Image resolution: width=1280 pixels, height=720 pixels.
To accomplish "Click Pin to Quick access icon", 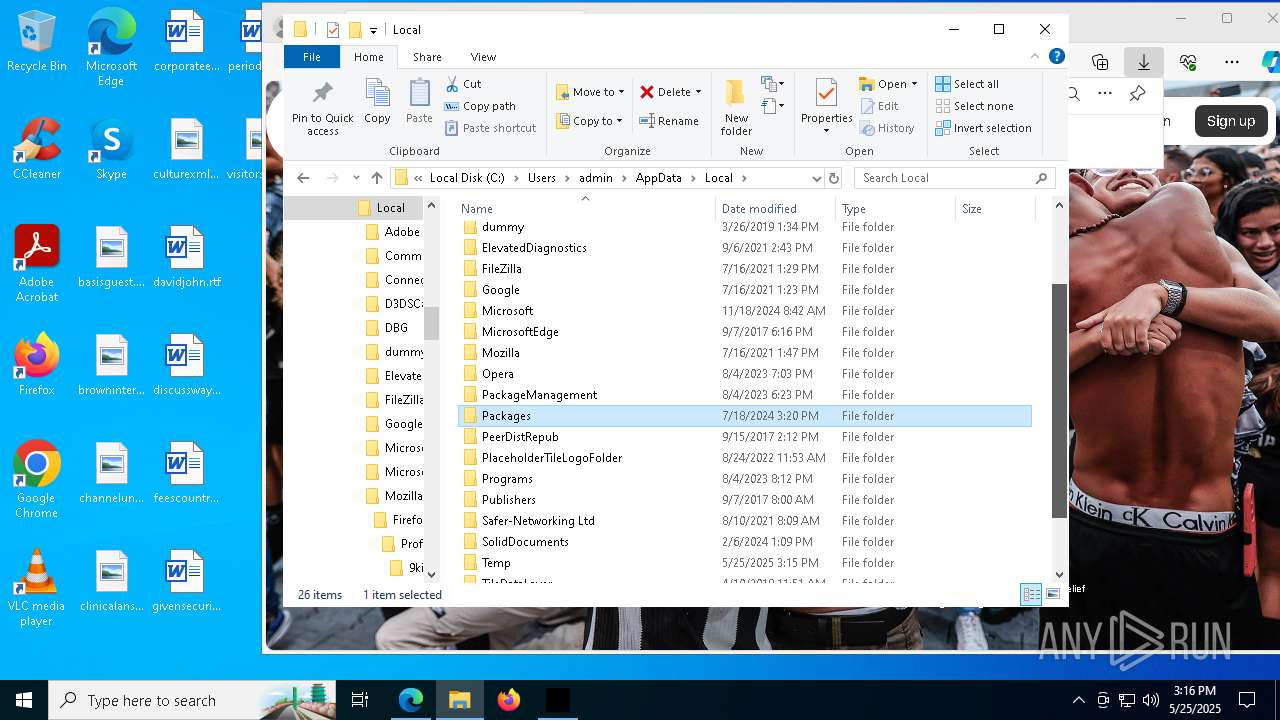I will (322, 108).
